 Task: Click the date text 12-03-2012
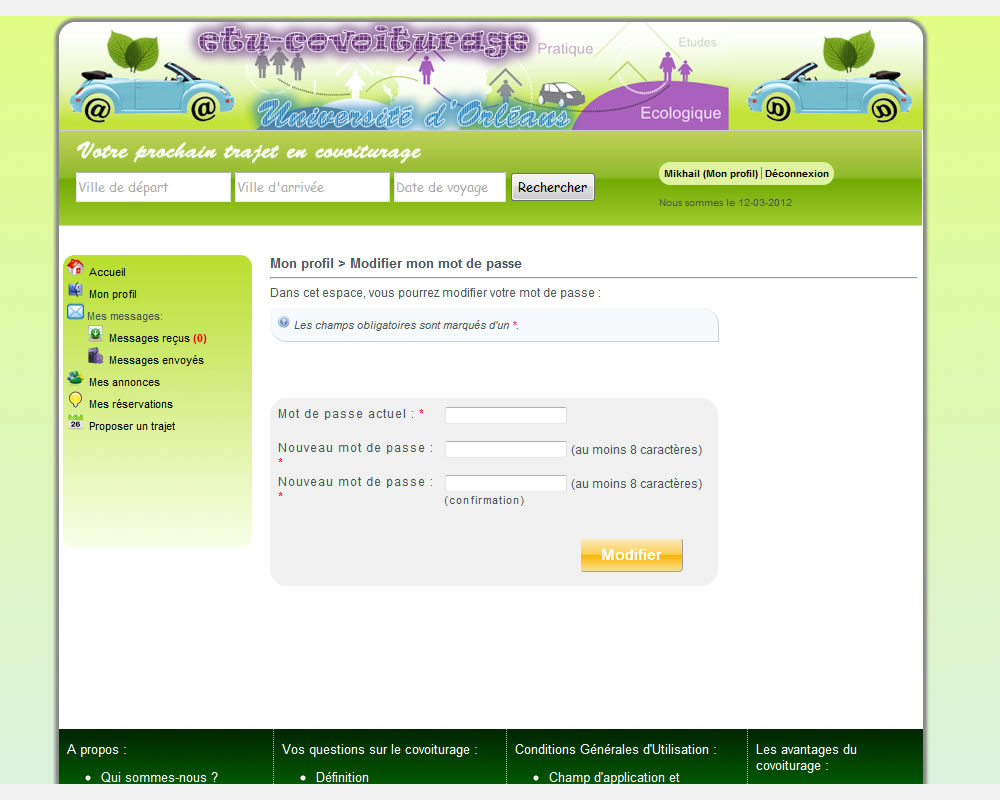coord(765,203)
